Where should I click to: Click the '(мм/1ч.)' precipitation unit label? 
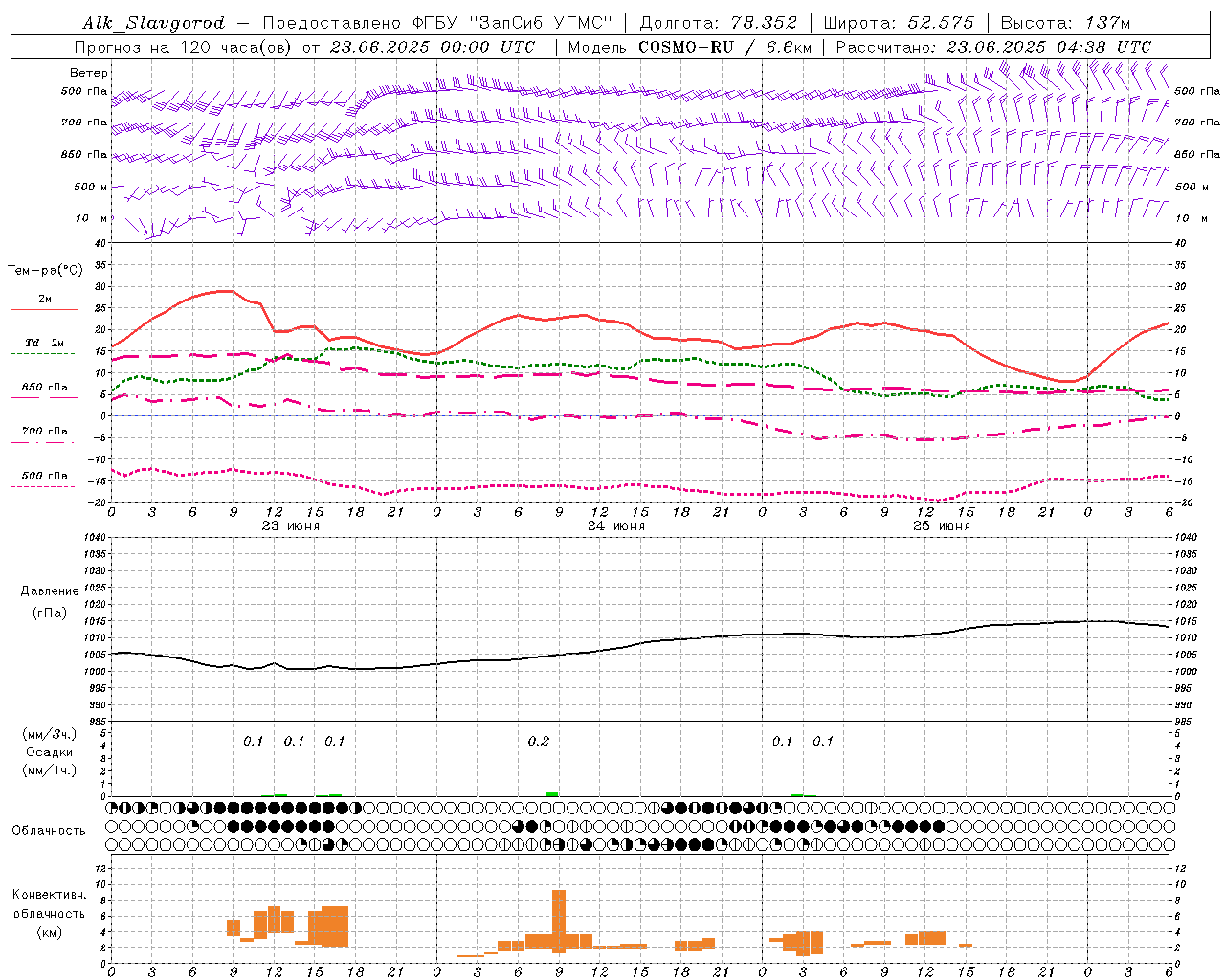[x=50, y=770]
